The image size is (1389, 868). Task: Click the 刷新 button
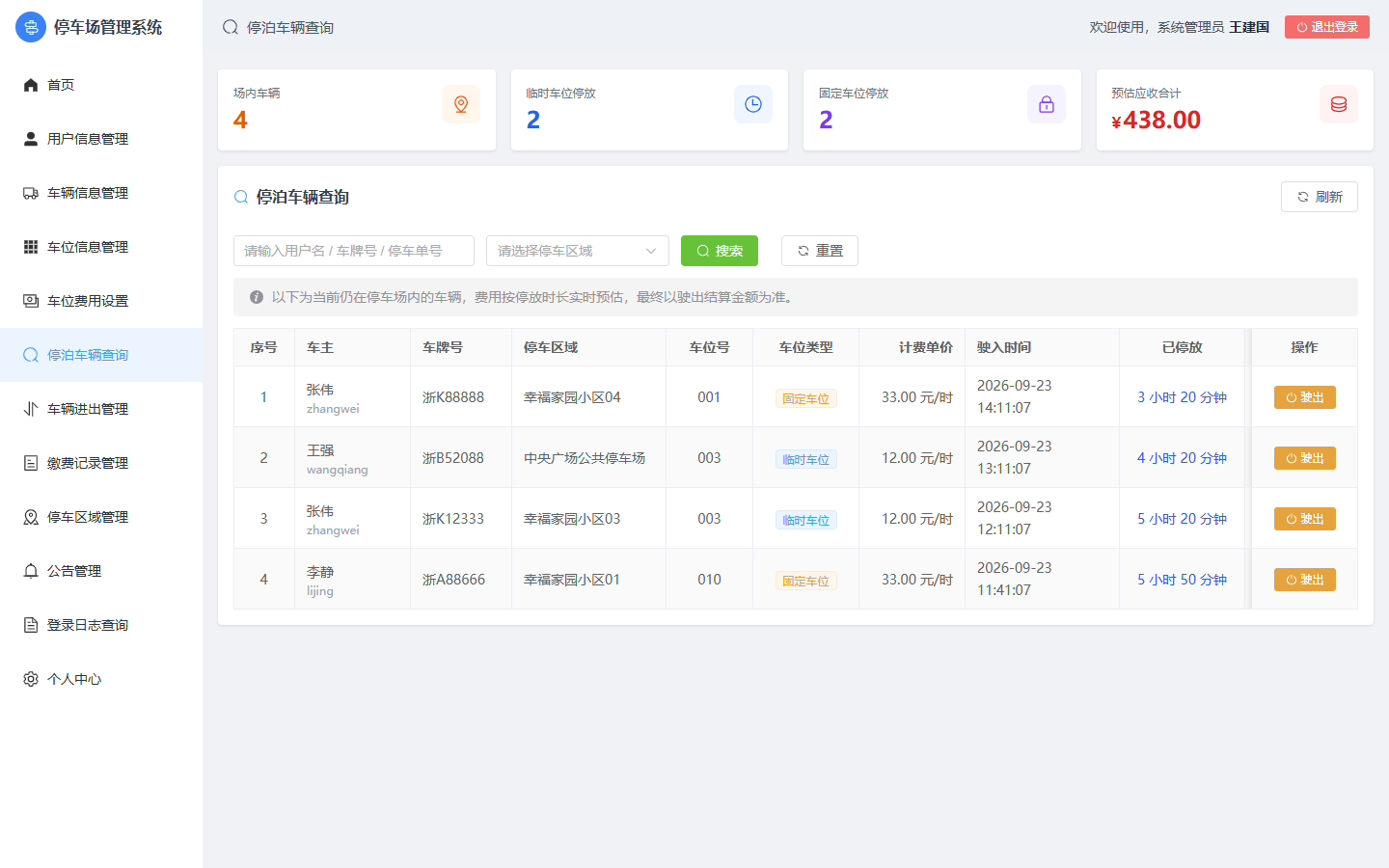pos(1320,197)
